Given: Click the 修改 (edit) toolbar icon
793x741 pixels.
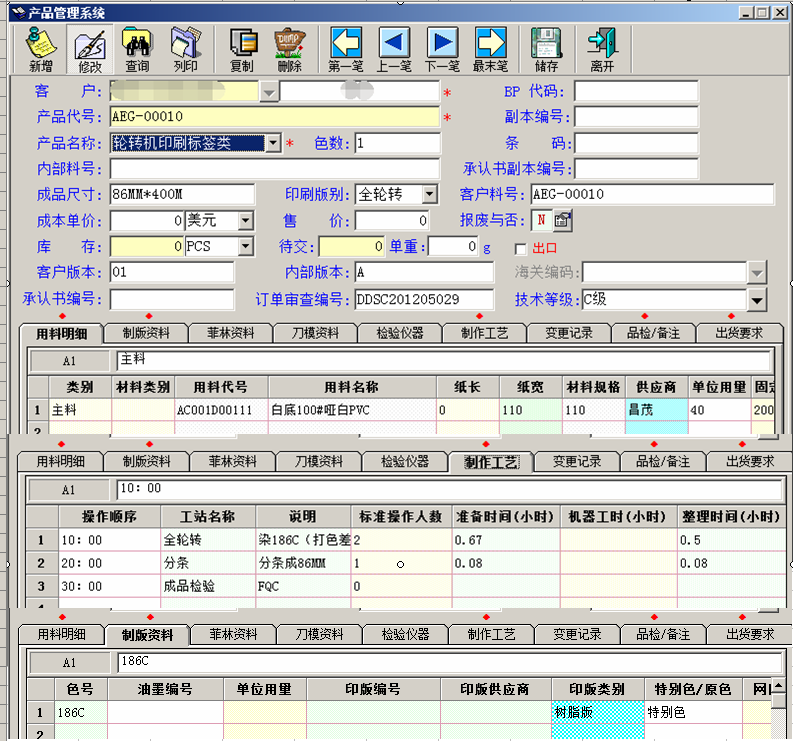Looking at the screenshot, I should click(90, 49).
